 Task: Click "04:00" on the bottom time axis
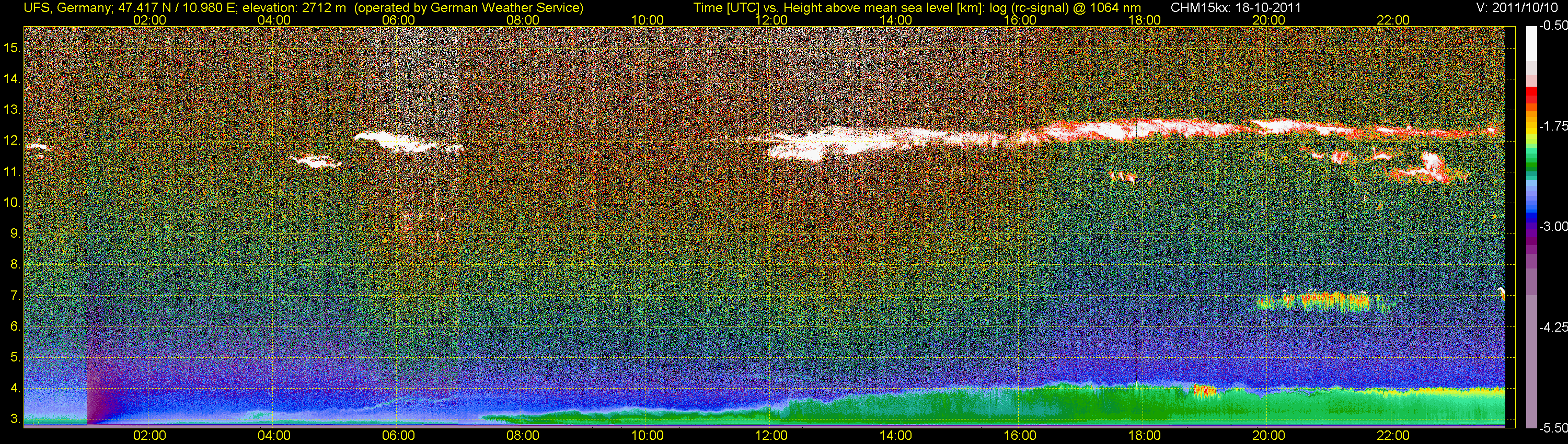click(x=274, y=436)
